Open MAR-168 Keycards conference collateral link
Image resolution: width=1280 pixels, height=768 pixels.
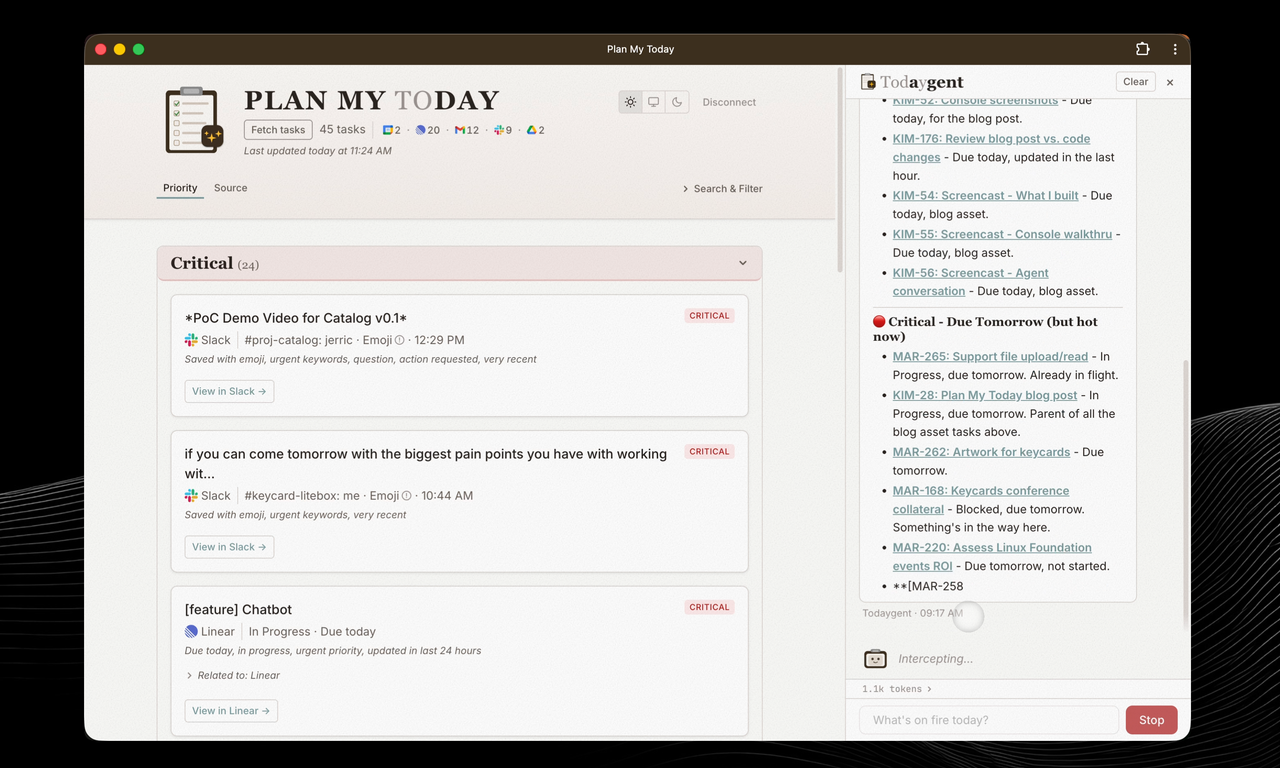tap(981, 500)
